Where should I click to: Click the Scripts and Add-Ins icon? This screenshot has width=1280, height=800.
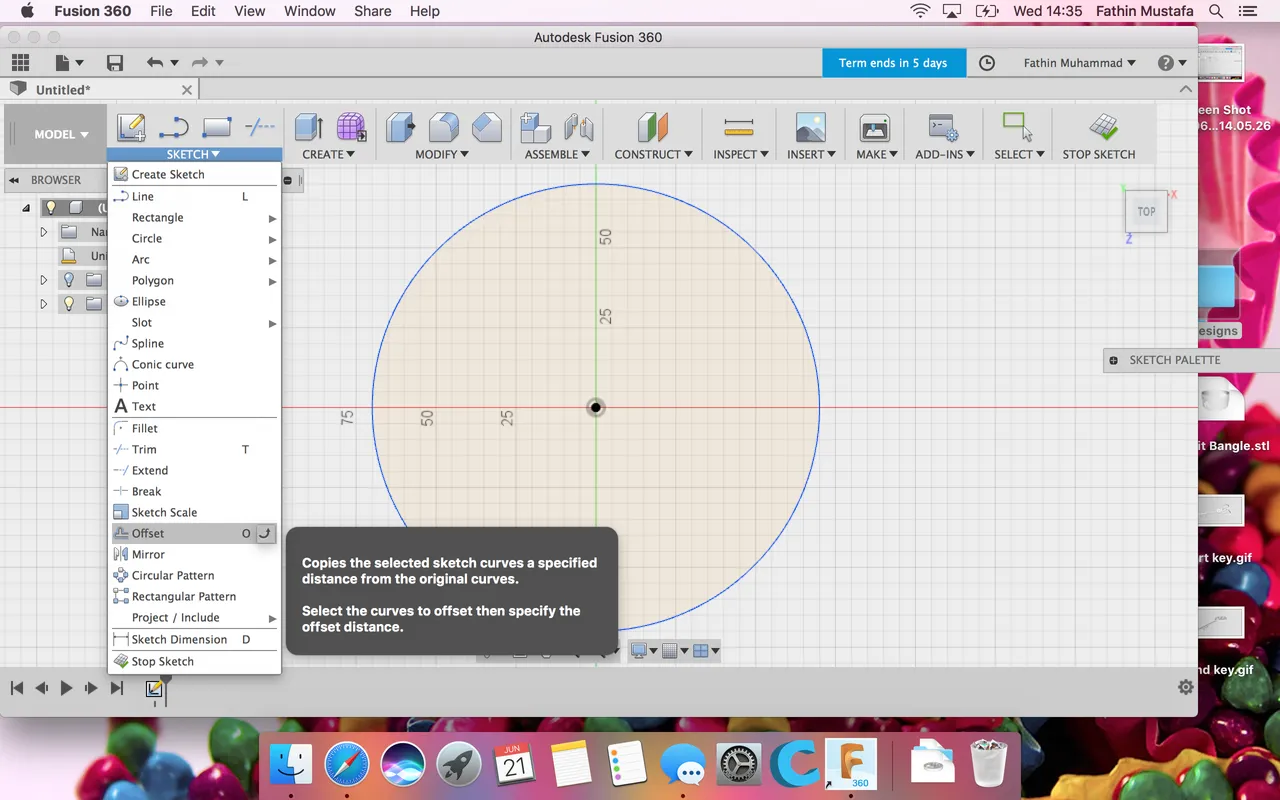pyautogui.click(x=943, y=127)
